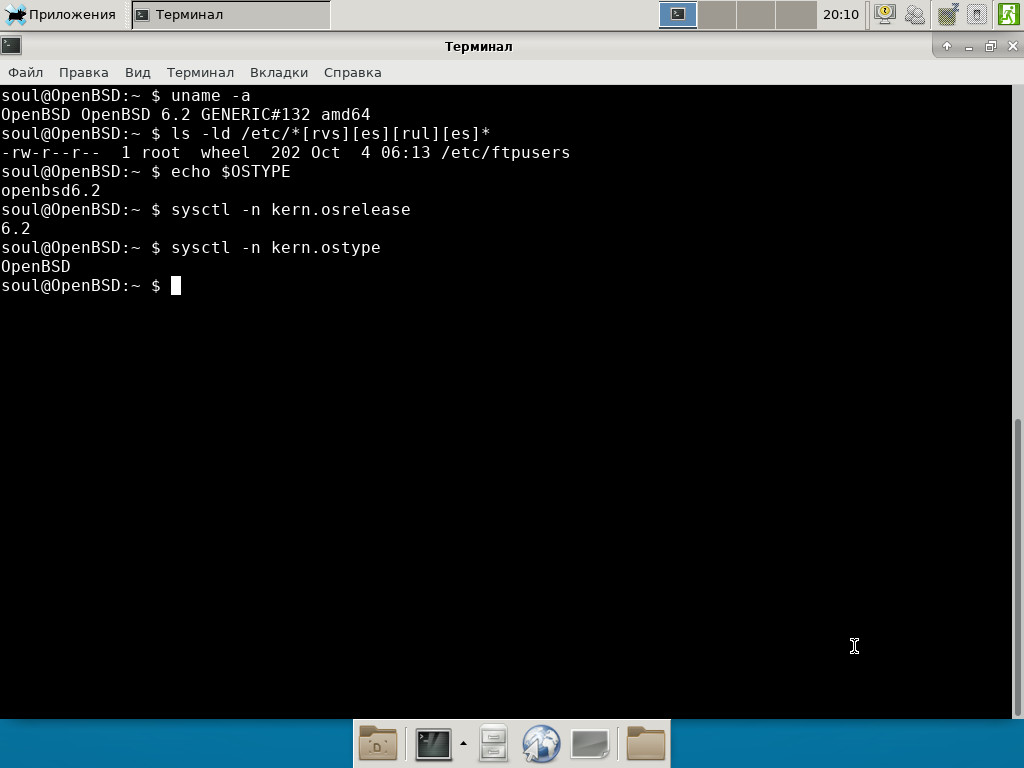Open the Приложения applications menu
Viewport: 1024px width, 768px height.
pyautogui.click(x=60, y=14)
